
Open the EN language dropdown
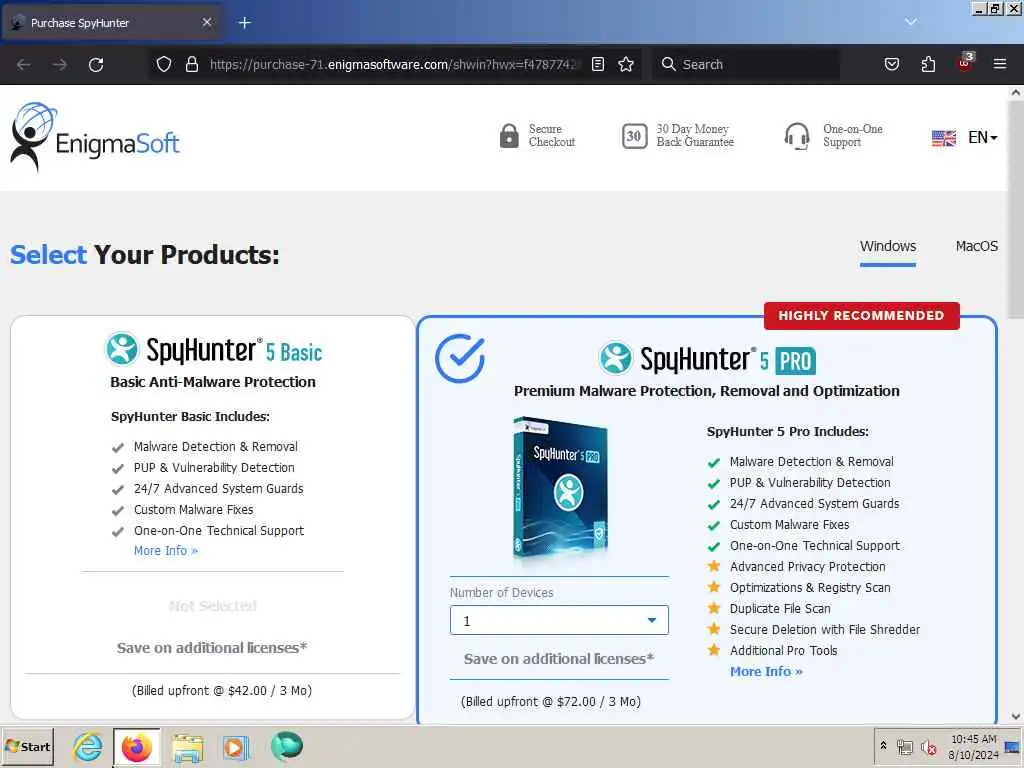pos(982,137)
